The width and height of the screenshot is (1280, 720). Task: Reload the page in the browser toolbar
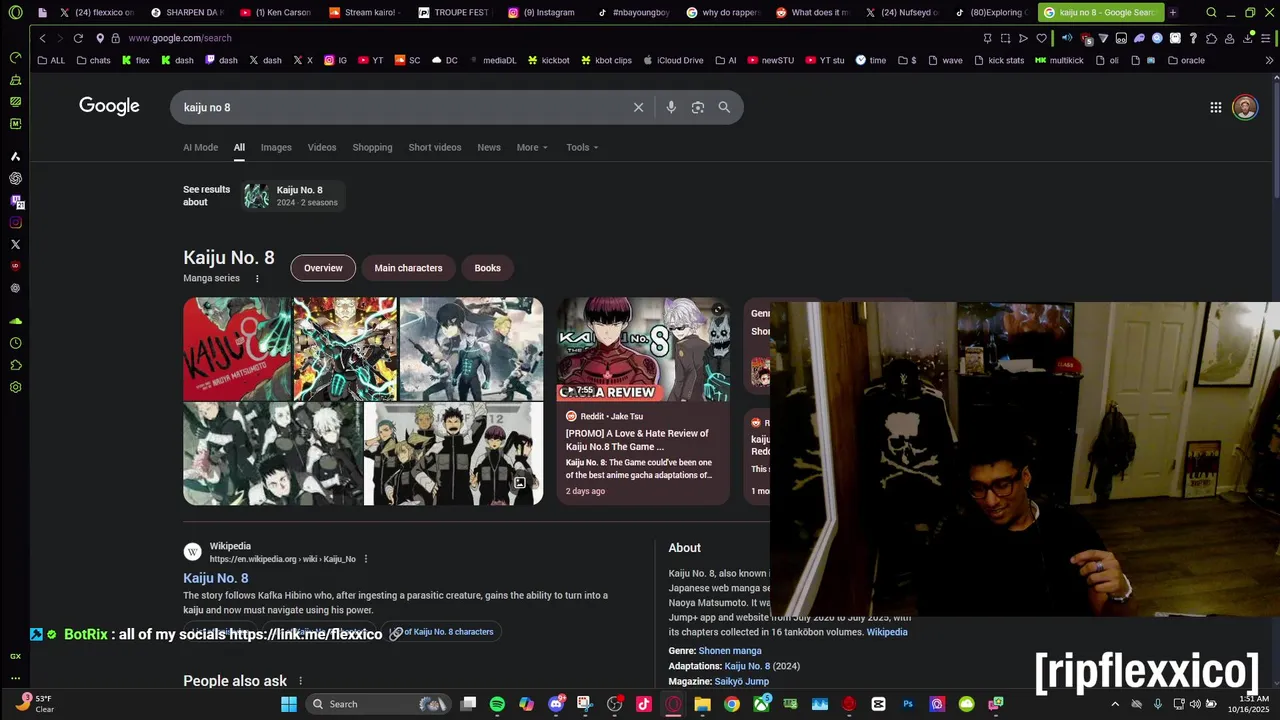click(x=78, y=38)
